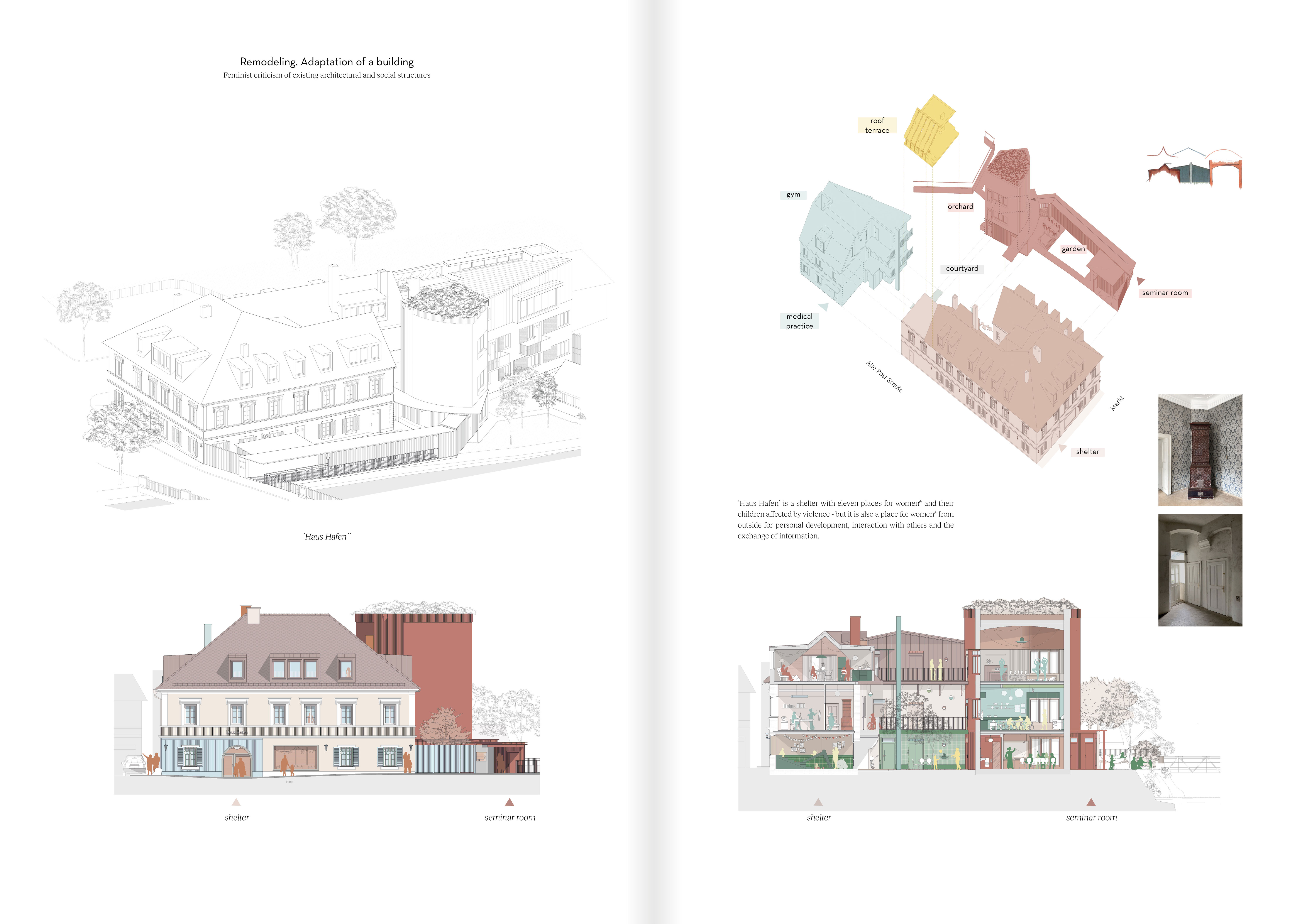
Task: Click the dark red arrow beside the axonometric seminar room label
Action: click(1140, 281)
